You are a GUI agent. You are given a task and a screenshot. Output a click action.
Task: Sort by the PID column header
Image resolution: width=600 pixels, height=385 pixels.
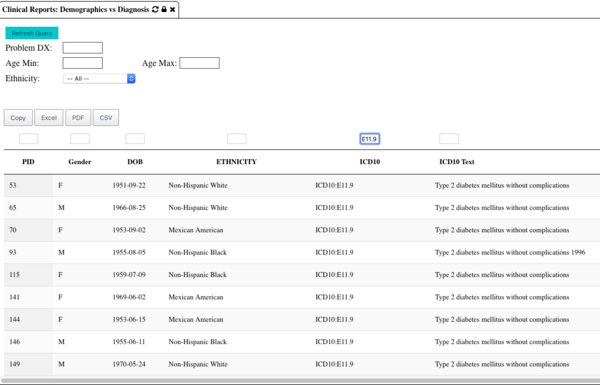coord(28,162)
